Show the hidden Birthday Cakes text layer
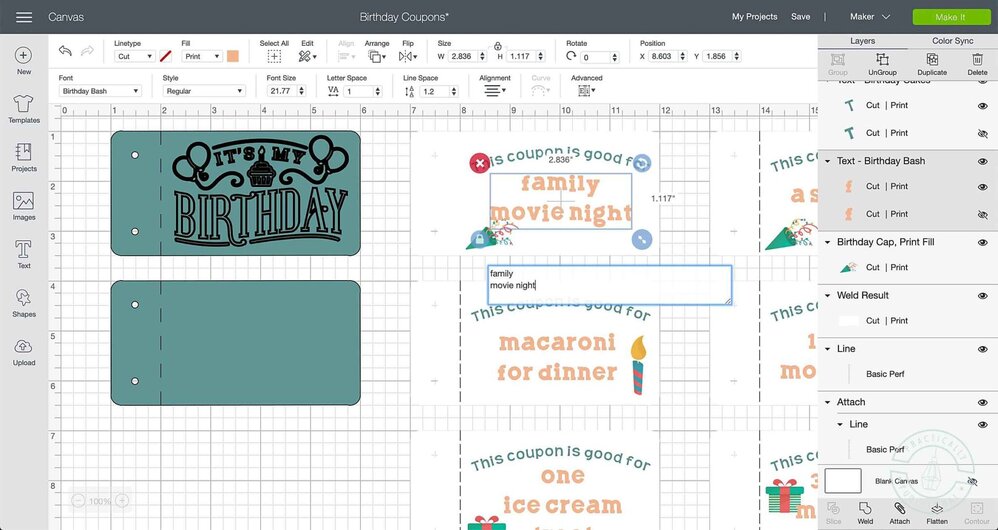Screen dimensions: 998x530 (983, 134)
